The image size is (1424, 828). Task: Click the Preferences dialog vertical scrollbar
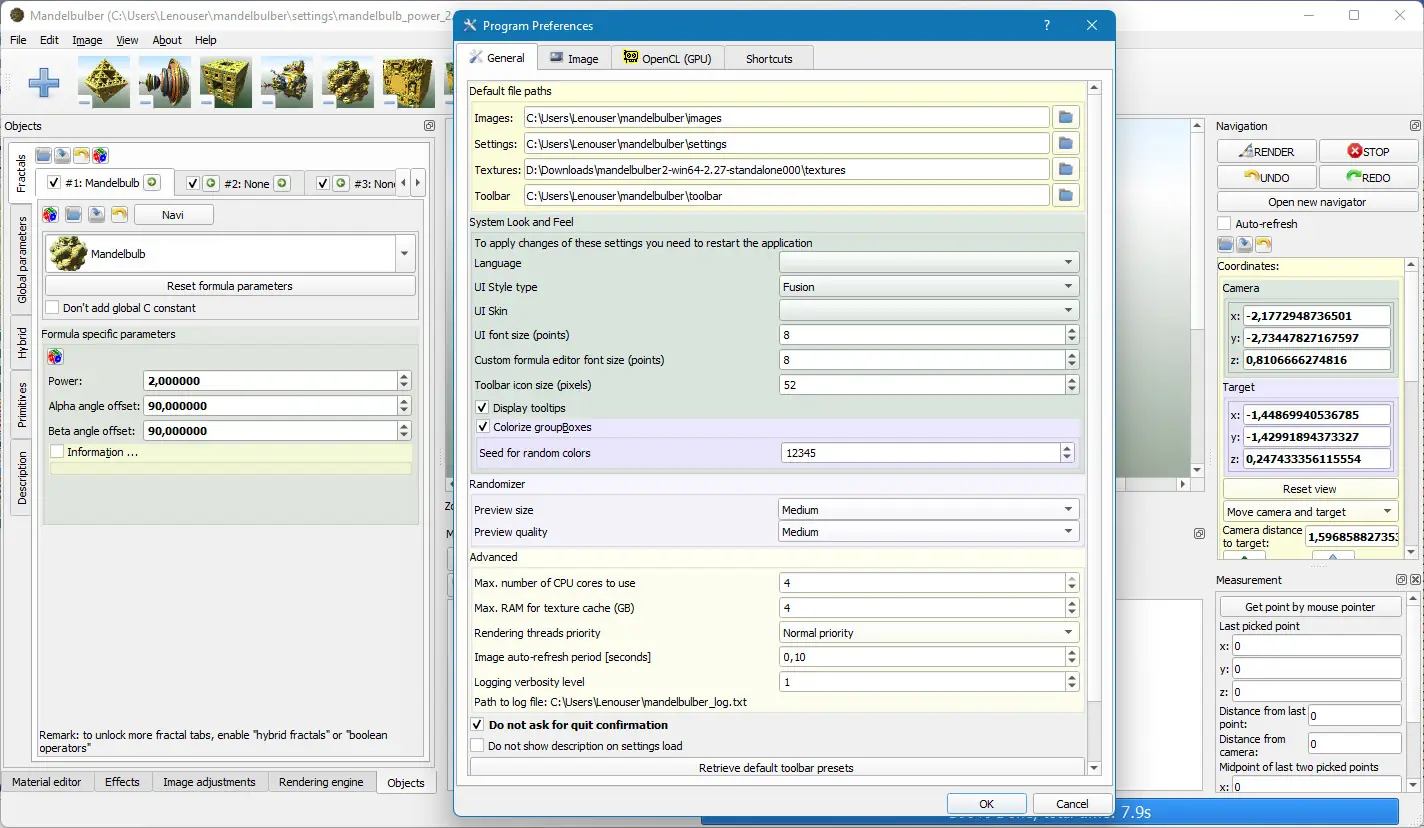1094,428
